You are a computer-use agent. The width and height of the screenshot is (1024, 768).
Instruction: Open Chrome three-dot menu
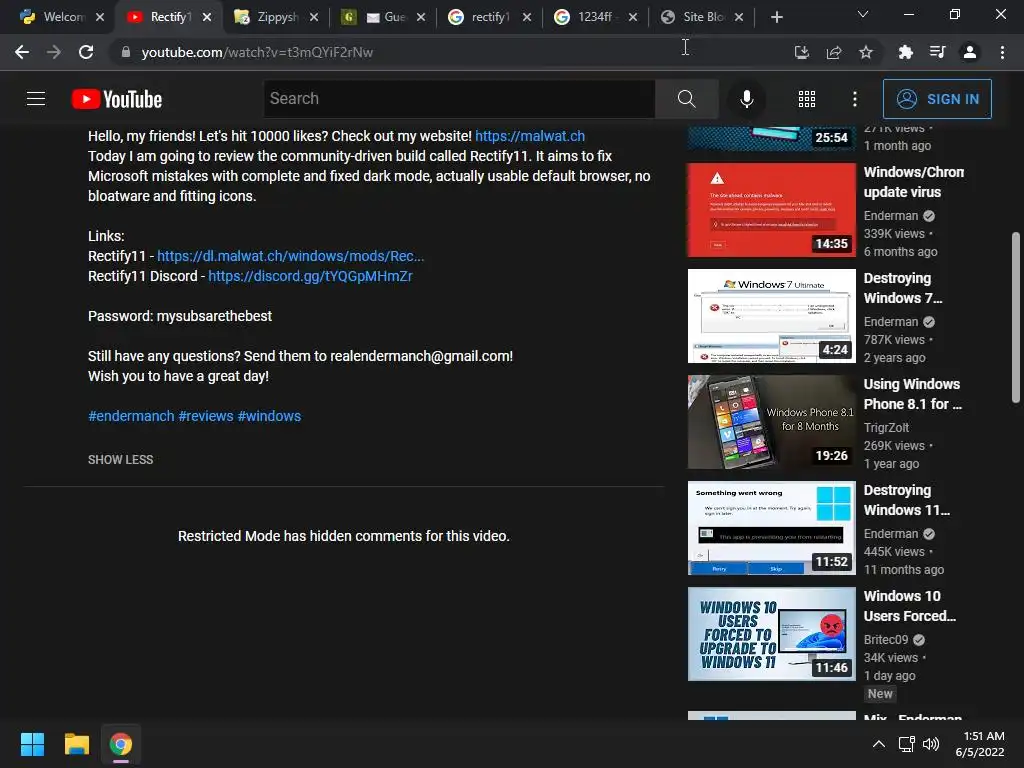[1002, 52]
